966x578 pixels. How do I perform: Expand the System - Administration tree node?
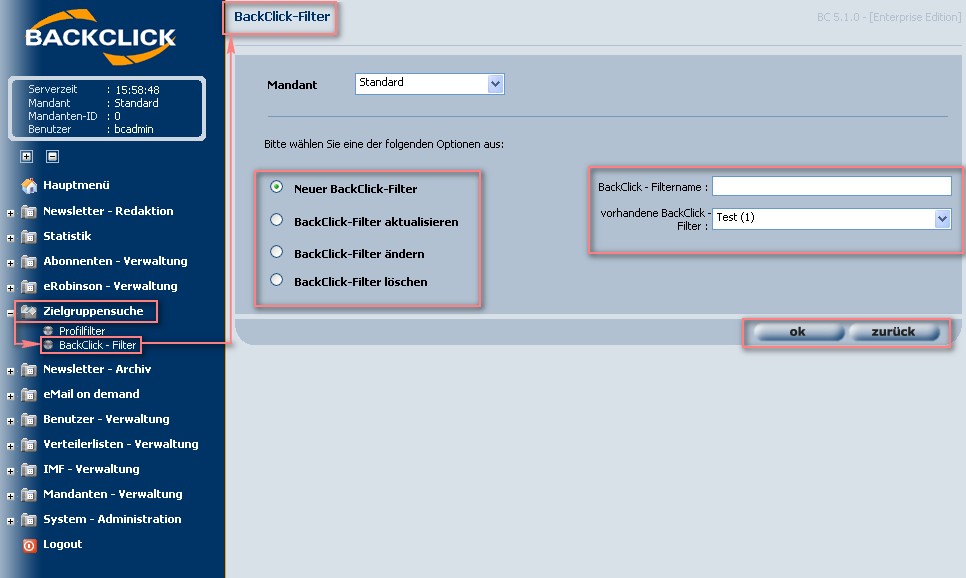[10, 521]
